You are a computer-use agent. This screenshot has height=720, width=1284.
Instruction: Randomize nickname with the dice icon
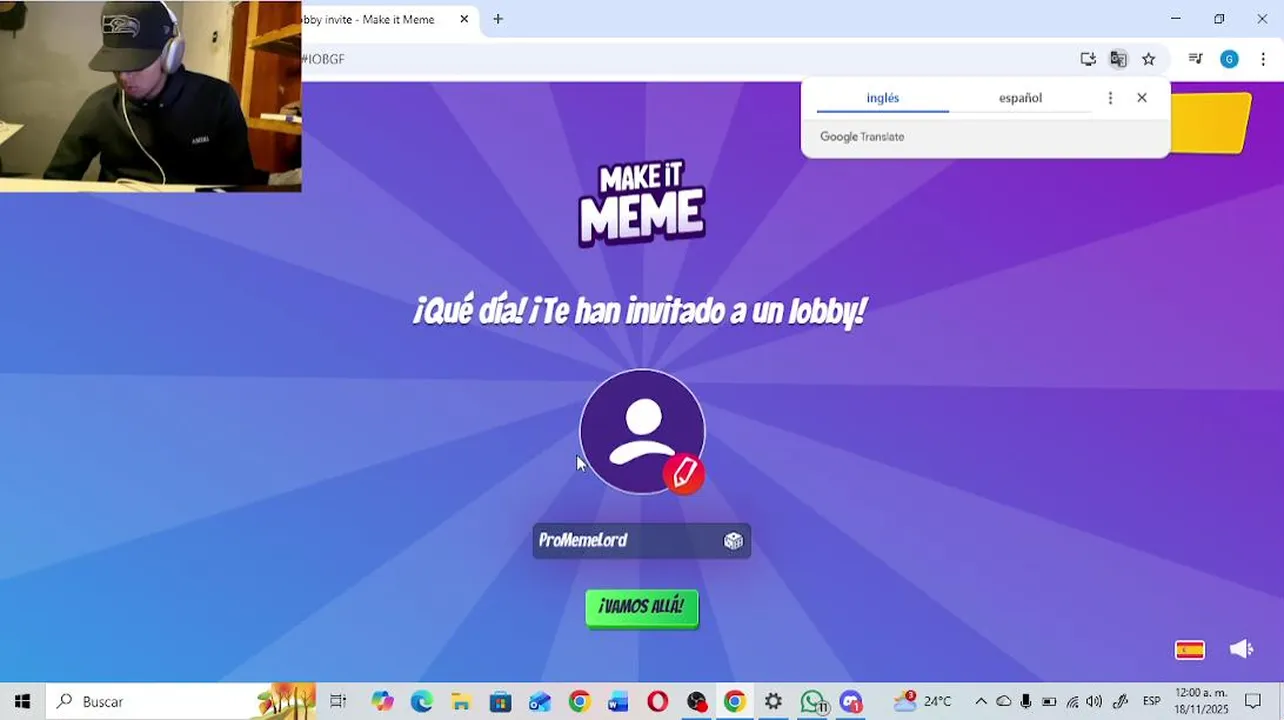pyautogui.click(x=733, y=541)
